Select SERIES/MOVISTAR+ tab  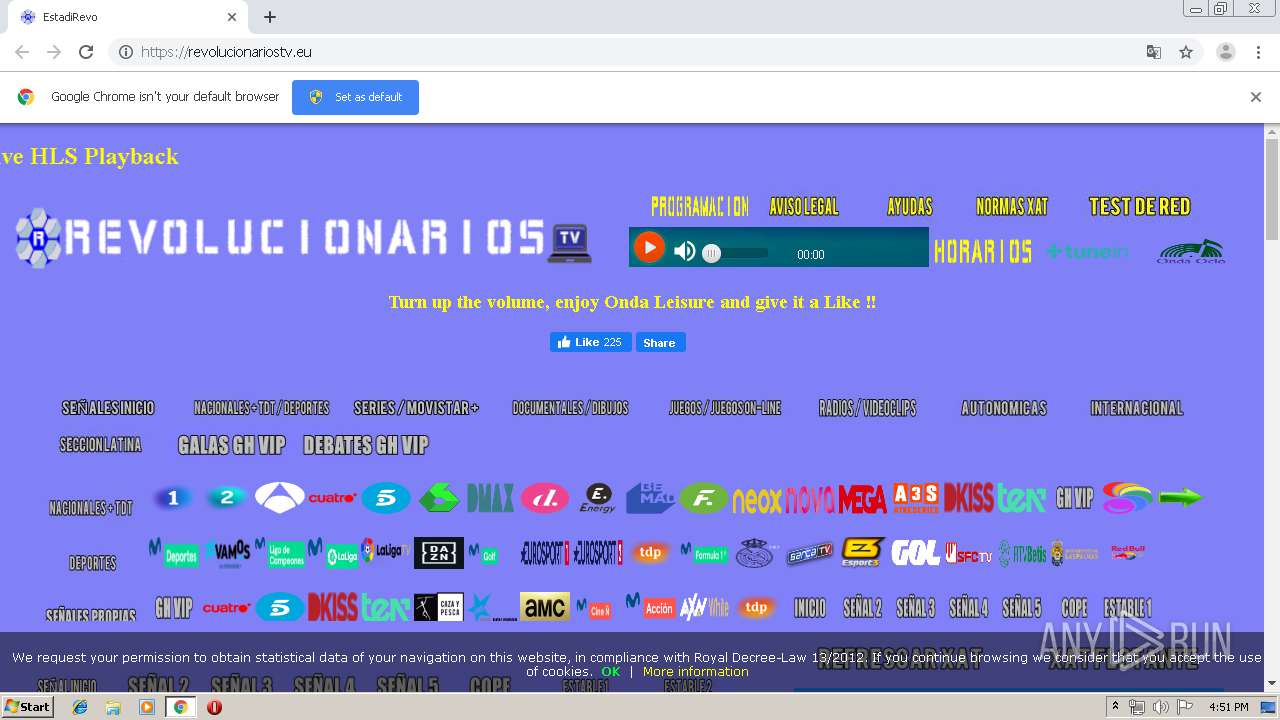pos(416,408)
